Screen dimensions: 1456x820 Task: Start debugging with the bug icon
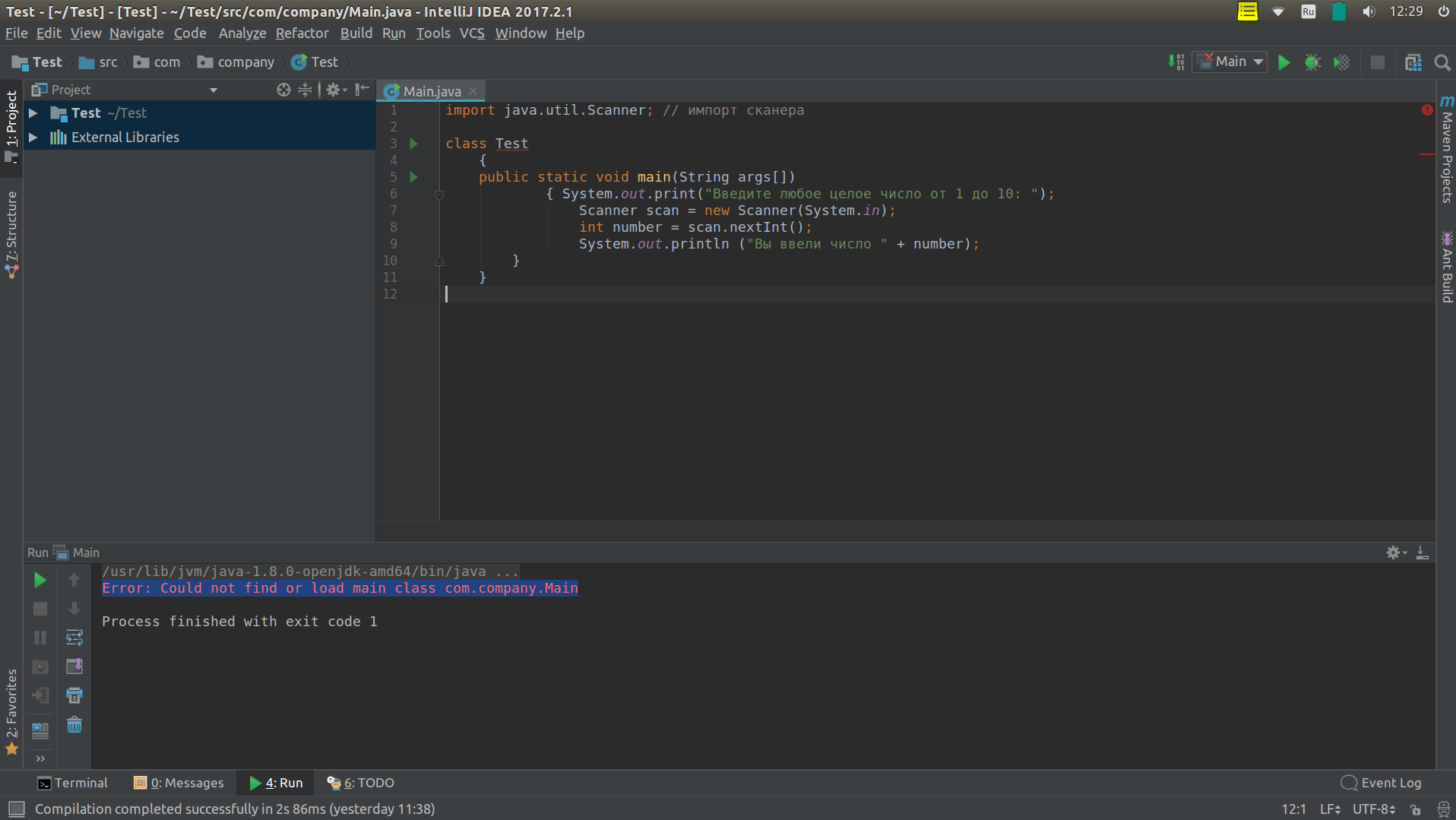tap(1312, 62)
